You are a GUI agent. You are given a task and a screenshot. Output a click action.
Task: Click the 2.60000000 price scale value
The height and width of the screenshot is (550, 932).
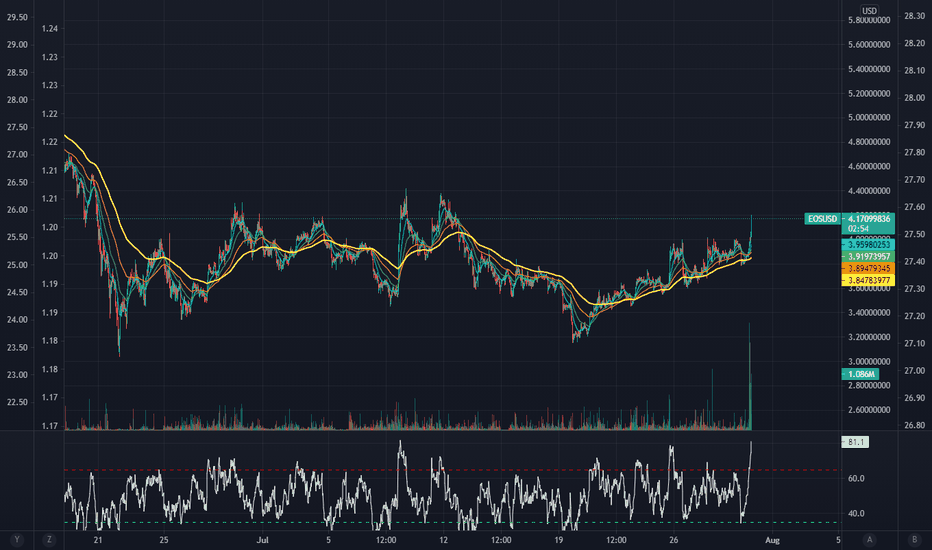click(x=869, y=410)
